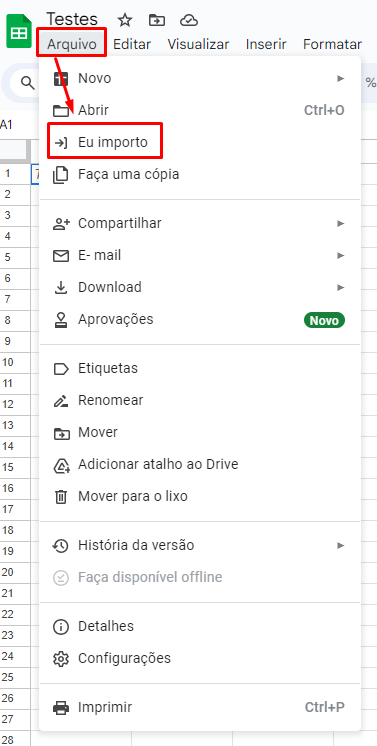Open the Inserir menu

266,44
